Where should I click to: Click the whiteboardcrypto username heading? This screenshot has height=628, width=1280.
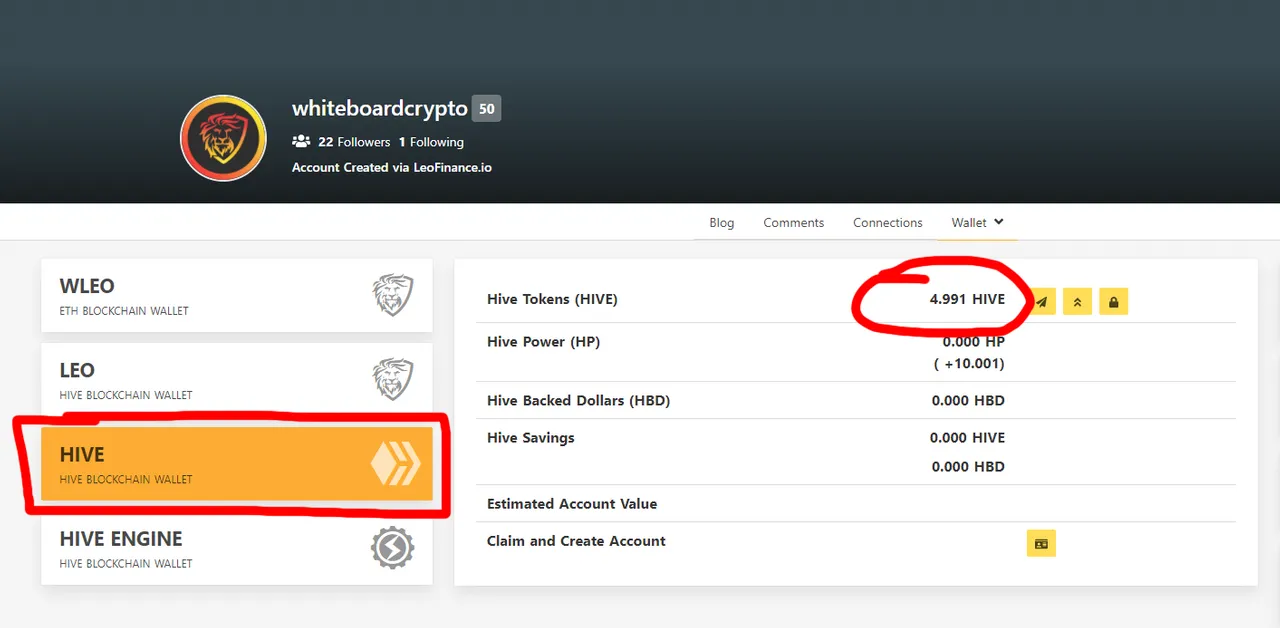(x=380, y=108)
